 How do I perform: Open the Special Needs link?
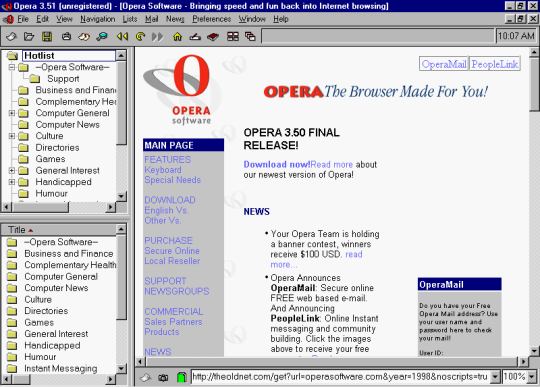(173, 180)
